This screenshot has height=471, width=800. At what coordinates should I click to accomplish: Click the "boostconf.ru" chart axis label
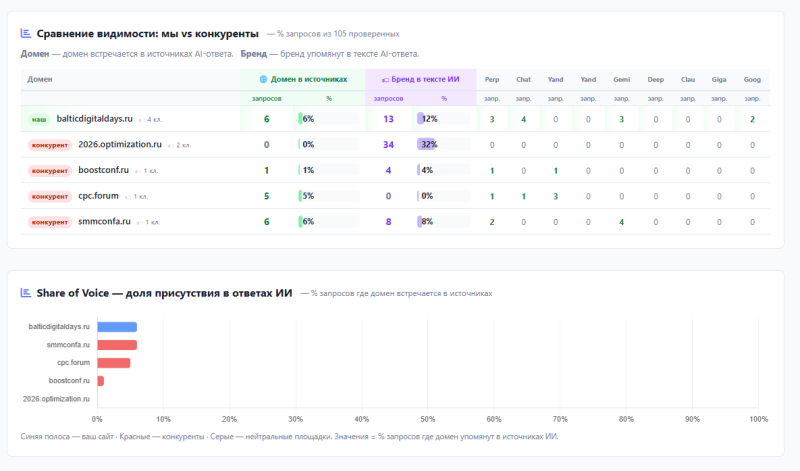69,381
